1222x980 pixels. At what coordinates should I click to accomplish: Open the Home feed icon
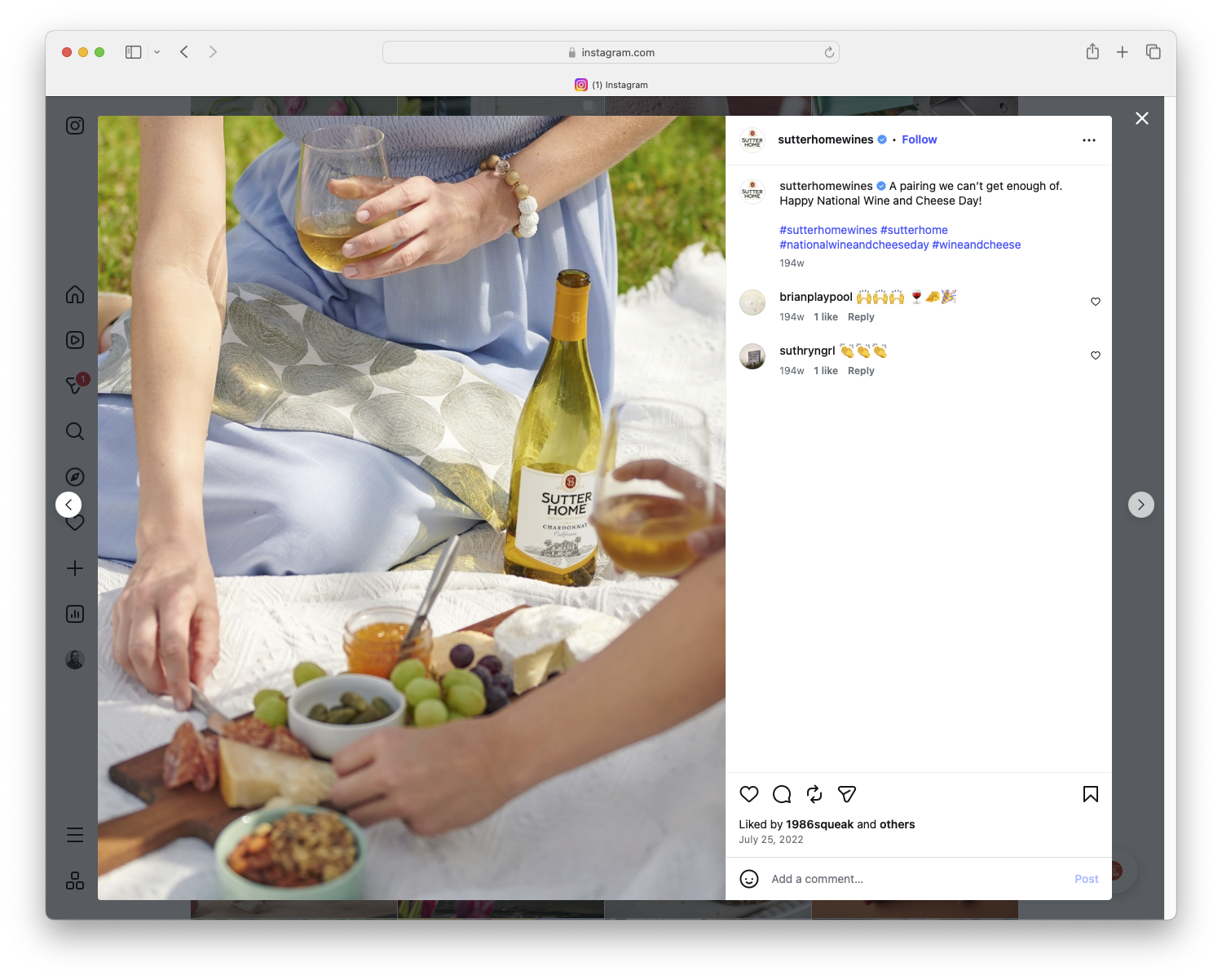point(74,294)
